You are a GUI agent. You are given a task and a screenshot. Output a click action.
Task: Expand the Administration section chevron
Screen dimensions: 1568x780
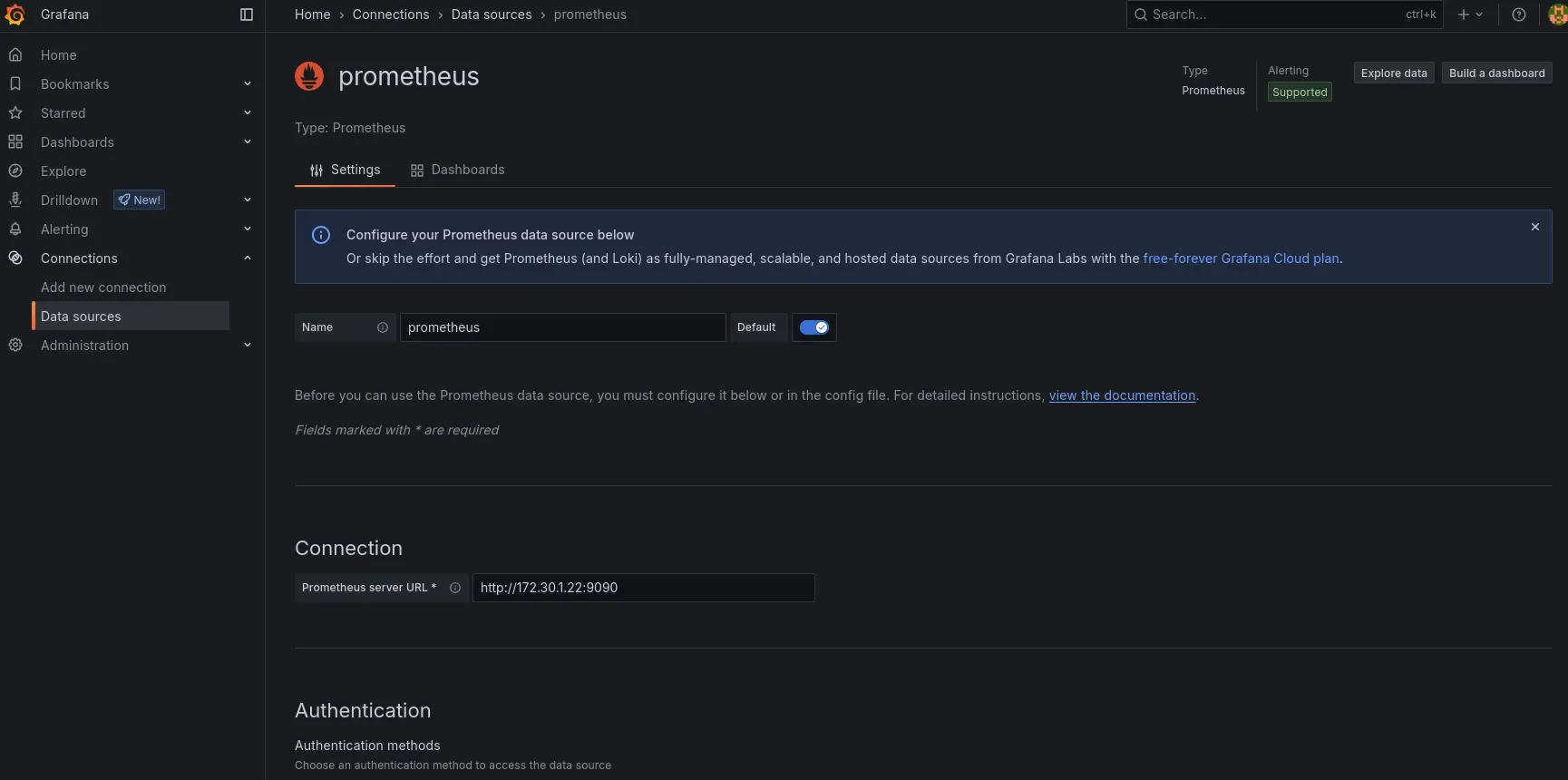pyautogui.click(x=248, y=346)
